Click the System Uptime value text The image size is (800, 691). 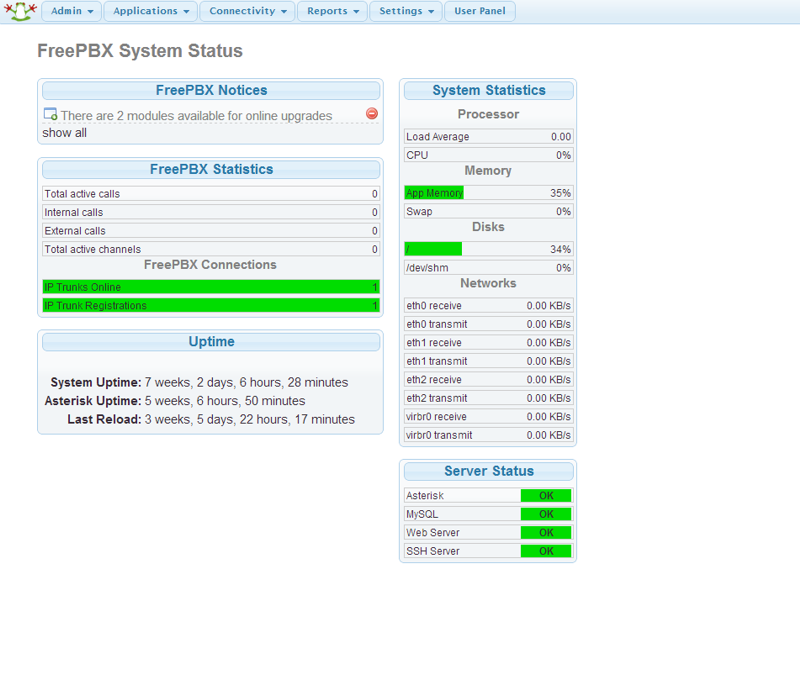tap(246, 382)
